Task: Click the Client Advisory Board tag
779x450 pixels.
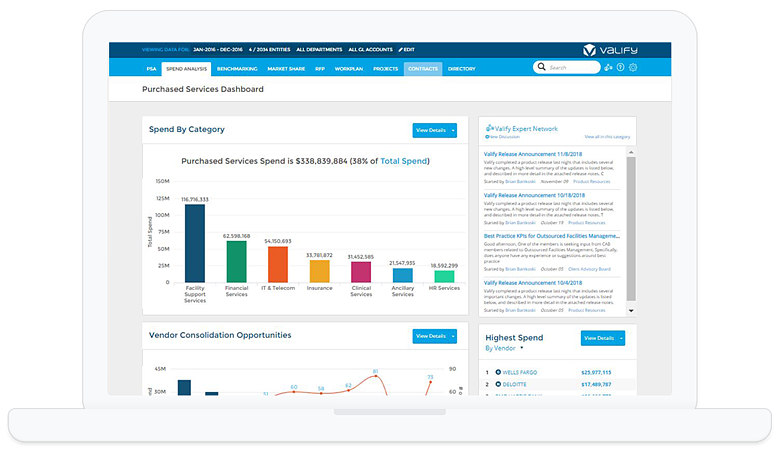Action: 589,269
